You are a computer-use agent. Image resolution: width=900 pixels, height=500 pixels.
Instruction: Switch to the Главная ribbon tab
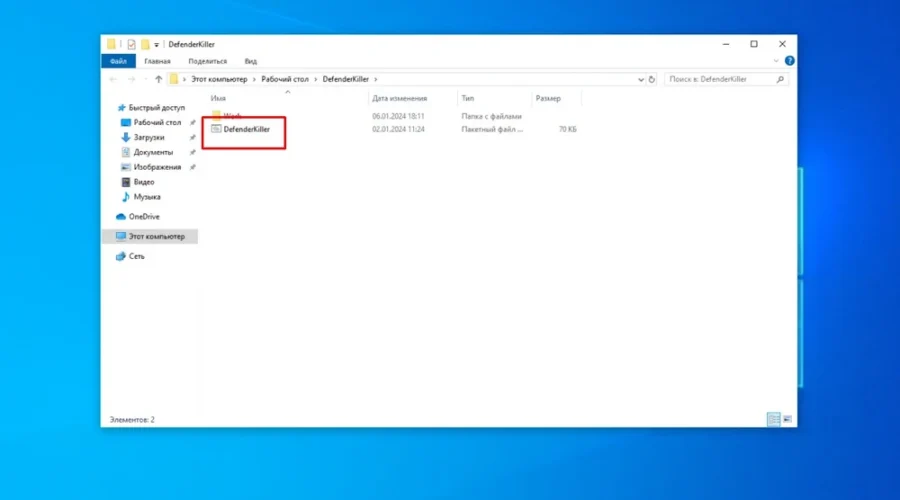click(x=157, y=61)
